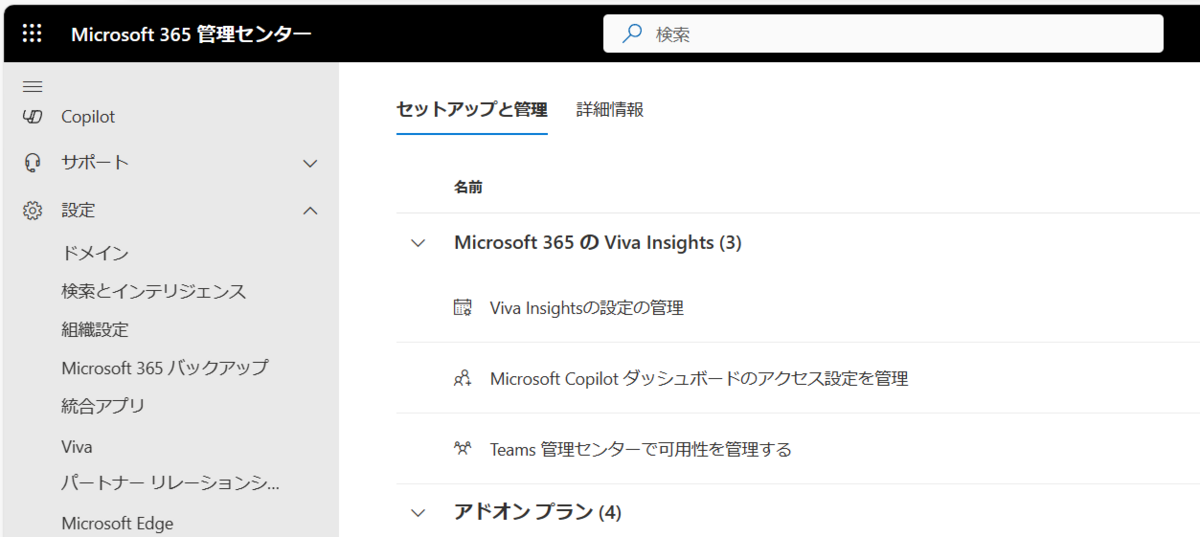Click アドオン プラン (4) heading
The image size is (1200, 537).
point(538,513)
